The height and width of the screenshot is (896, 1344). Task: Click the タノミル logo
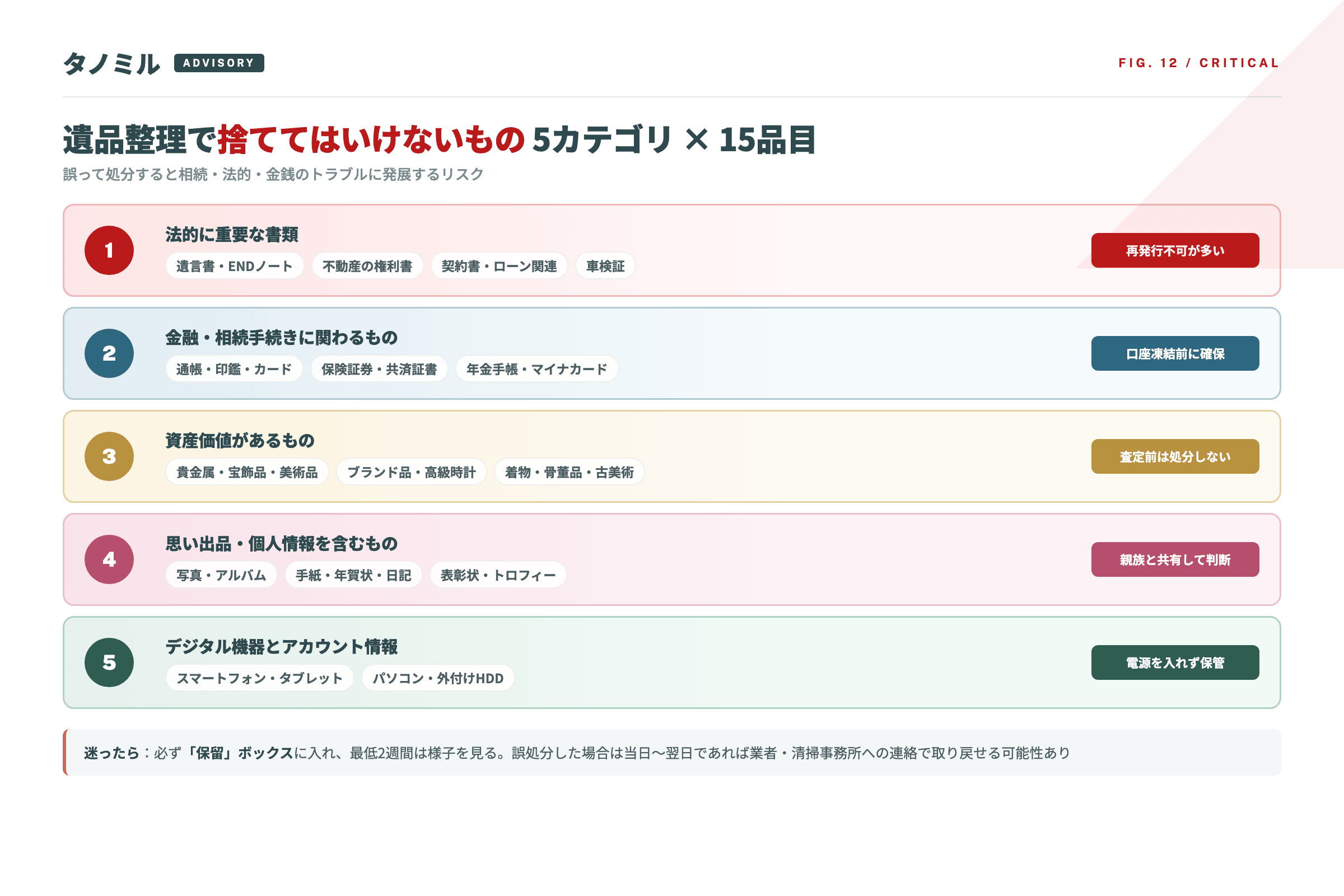pos(111,63)
